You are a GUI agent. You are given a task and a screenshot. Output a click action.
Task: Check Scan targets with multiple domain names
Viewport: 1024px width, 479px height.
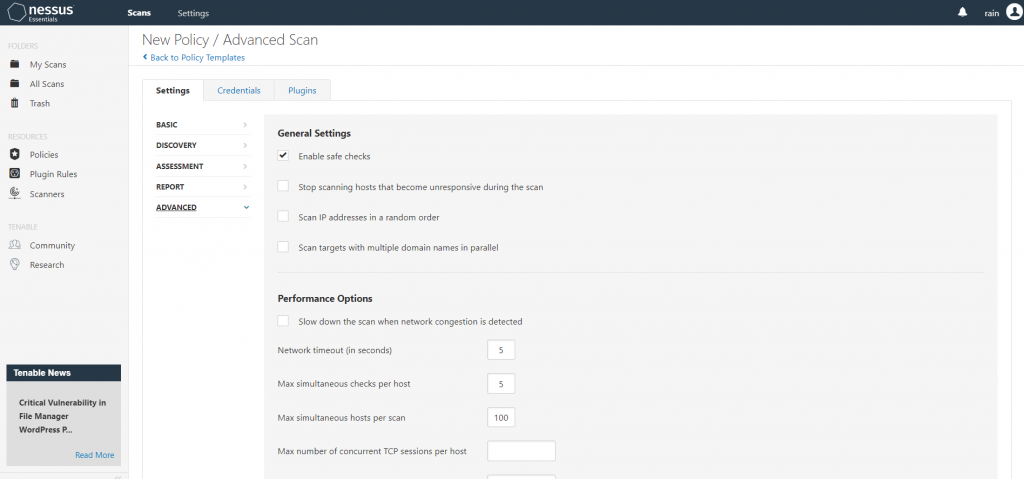283,247
